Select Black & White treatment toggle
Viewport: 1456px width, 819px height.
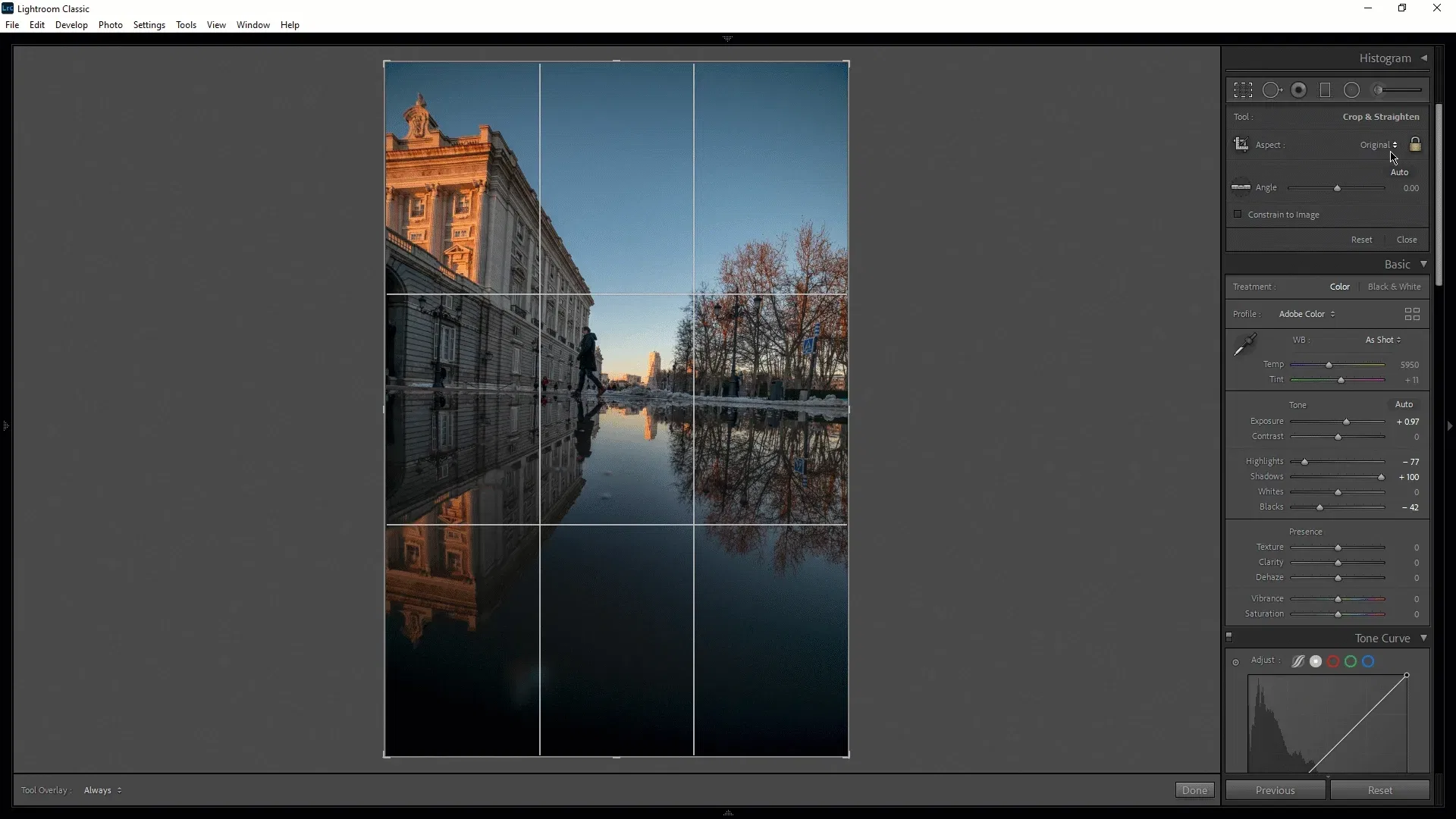pos(1394,287)
